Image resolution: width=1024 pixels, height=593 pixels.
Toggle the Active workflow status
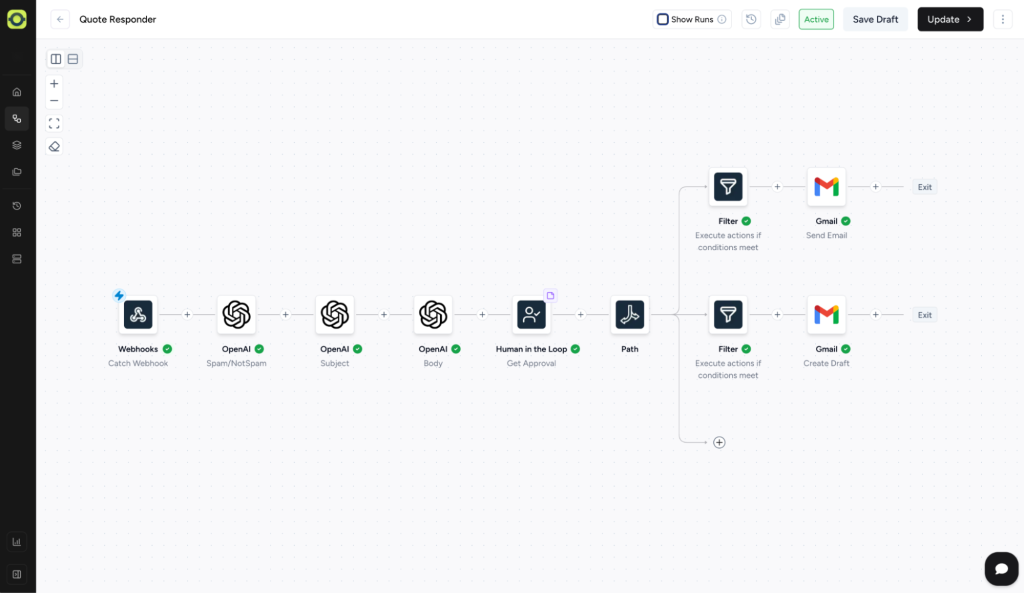(x=816, y=19)
